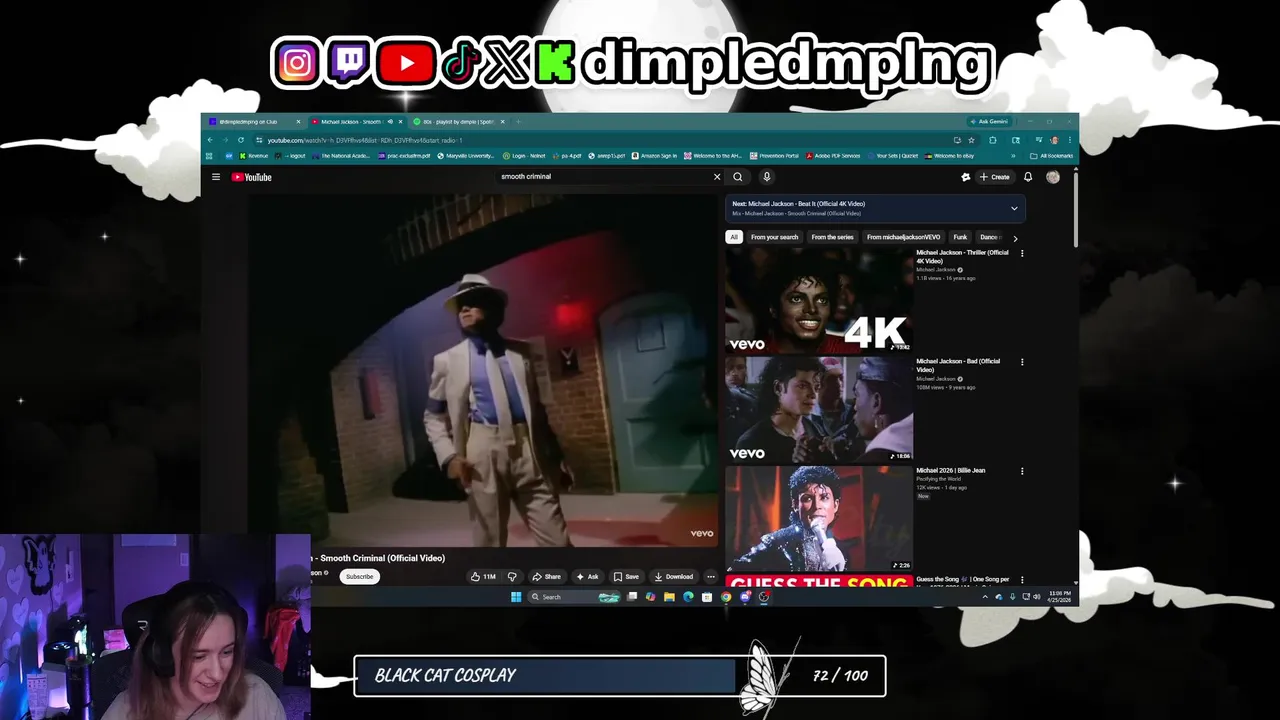Open the YouTube hamburger guide menu
This screenshot has width=1280, height=720.
tap(215, 177)
